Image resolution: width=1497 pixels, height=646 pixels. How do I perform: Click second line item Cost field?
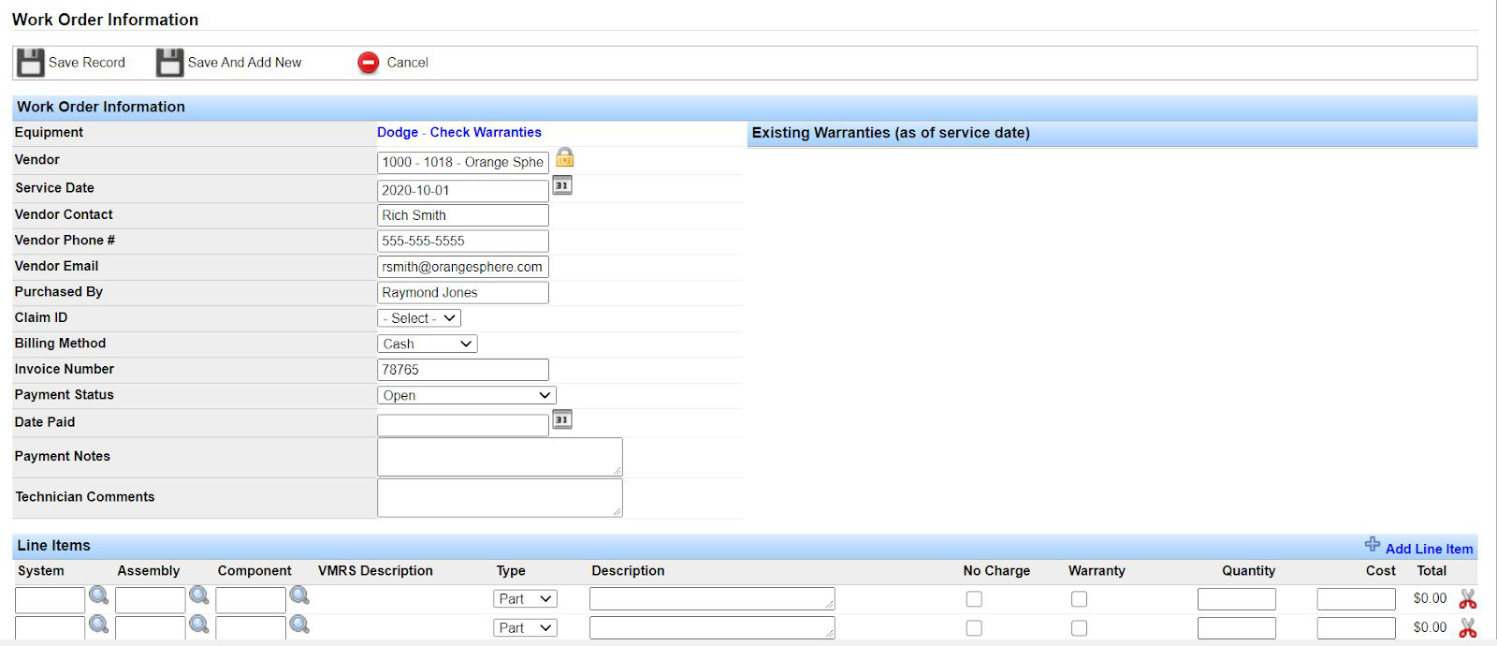click(1356, 629)
